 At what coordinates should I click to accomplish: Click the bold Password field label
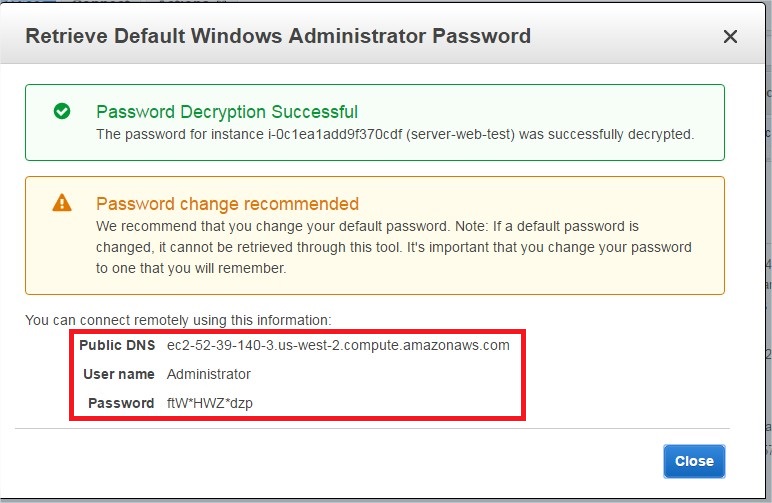(121, 403)
